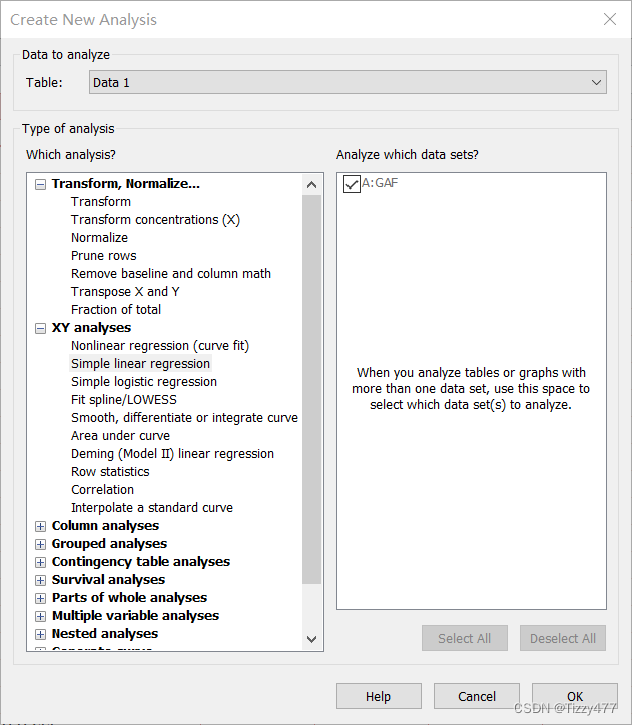
Task: Select Interpolate a standard curve
Action: point(152,508)
